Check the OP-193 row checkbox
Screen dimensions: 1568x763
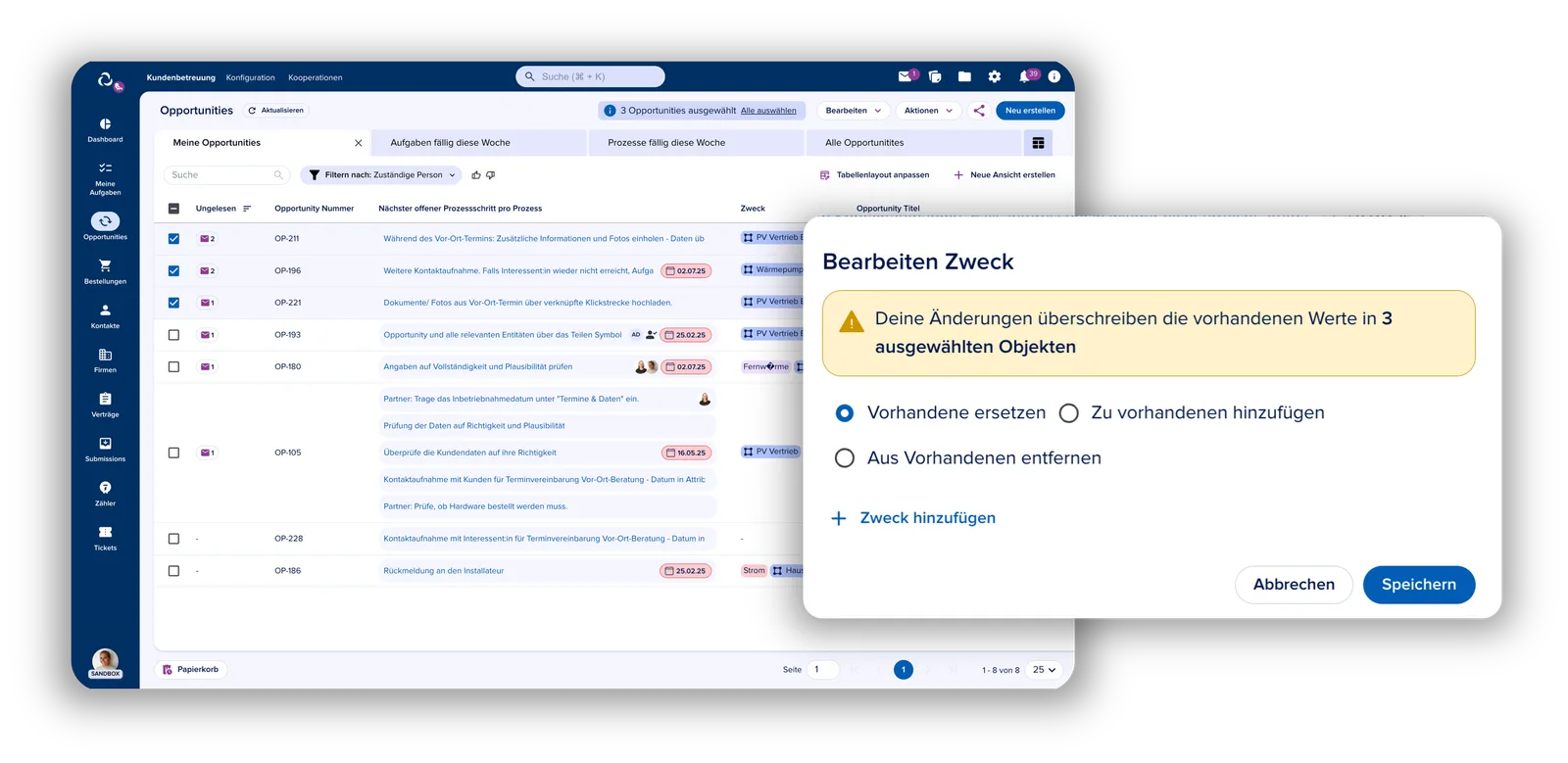(x=173, y=335)
